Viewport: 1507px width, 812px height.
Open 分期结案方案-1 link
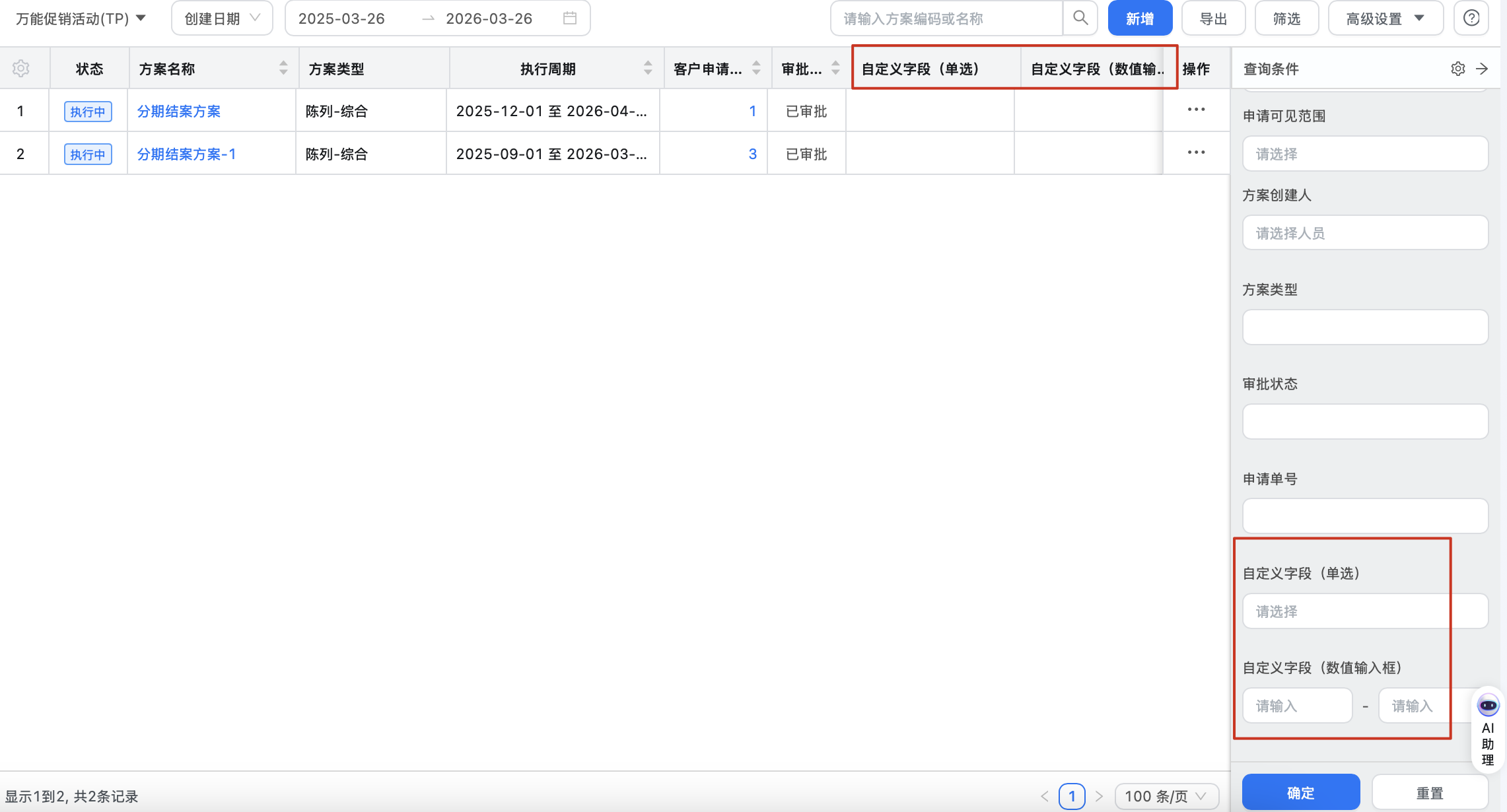point(186,154)
